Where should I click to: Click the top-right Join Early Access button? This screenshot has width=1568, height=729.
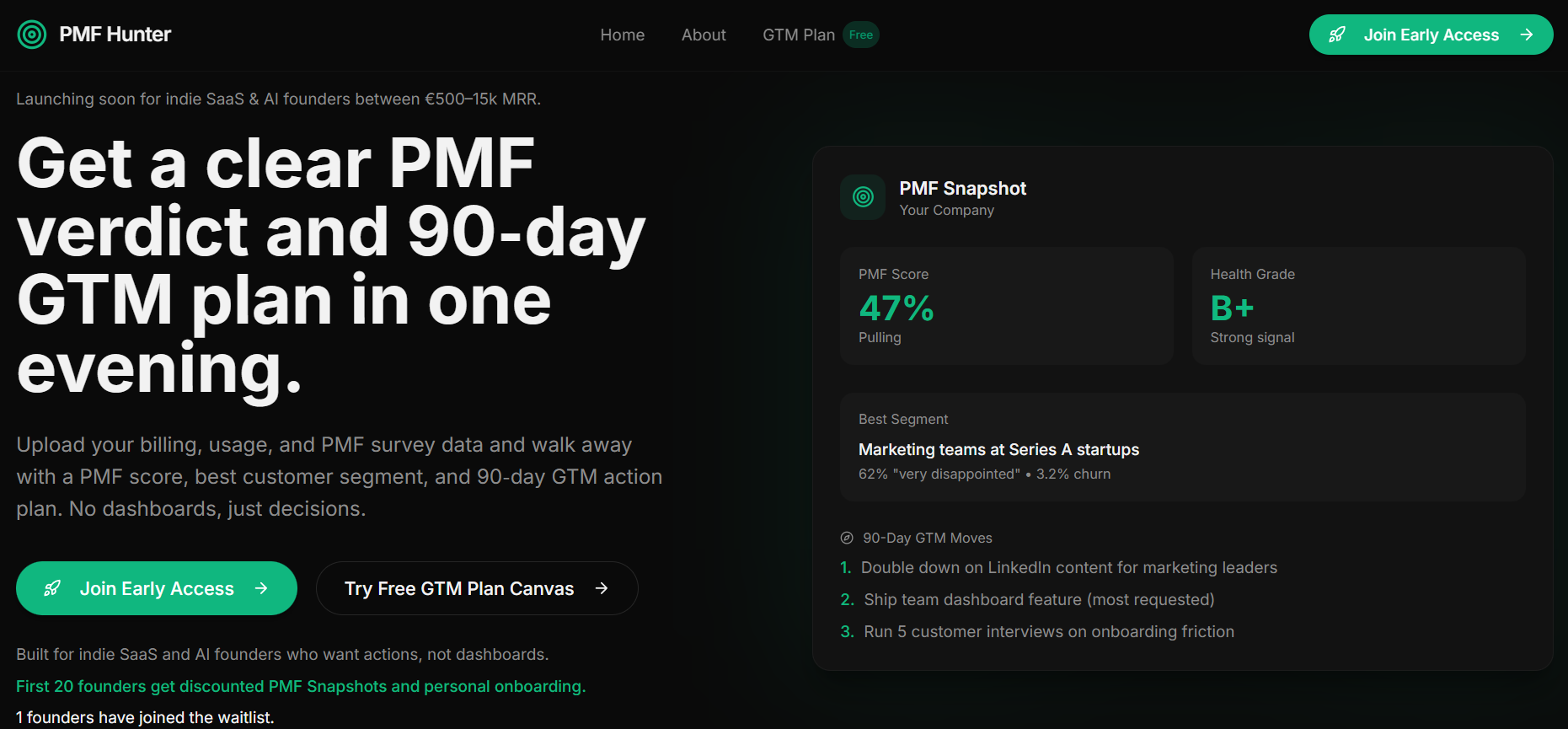(1431, 35)
